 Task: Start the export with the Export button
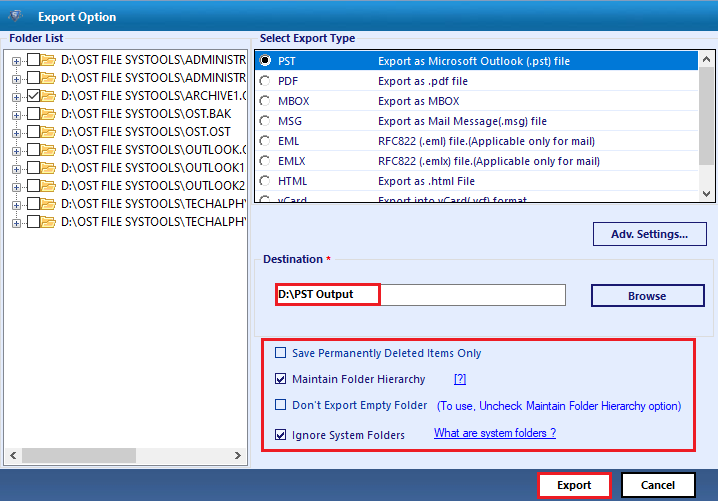coord(574,485)
